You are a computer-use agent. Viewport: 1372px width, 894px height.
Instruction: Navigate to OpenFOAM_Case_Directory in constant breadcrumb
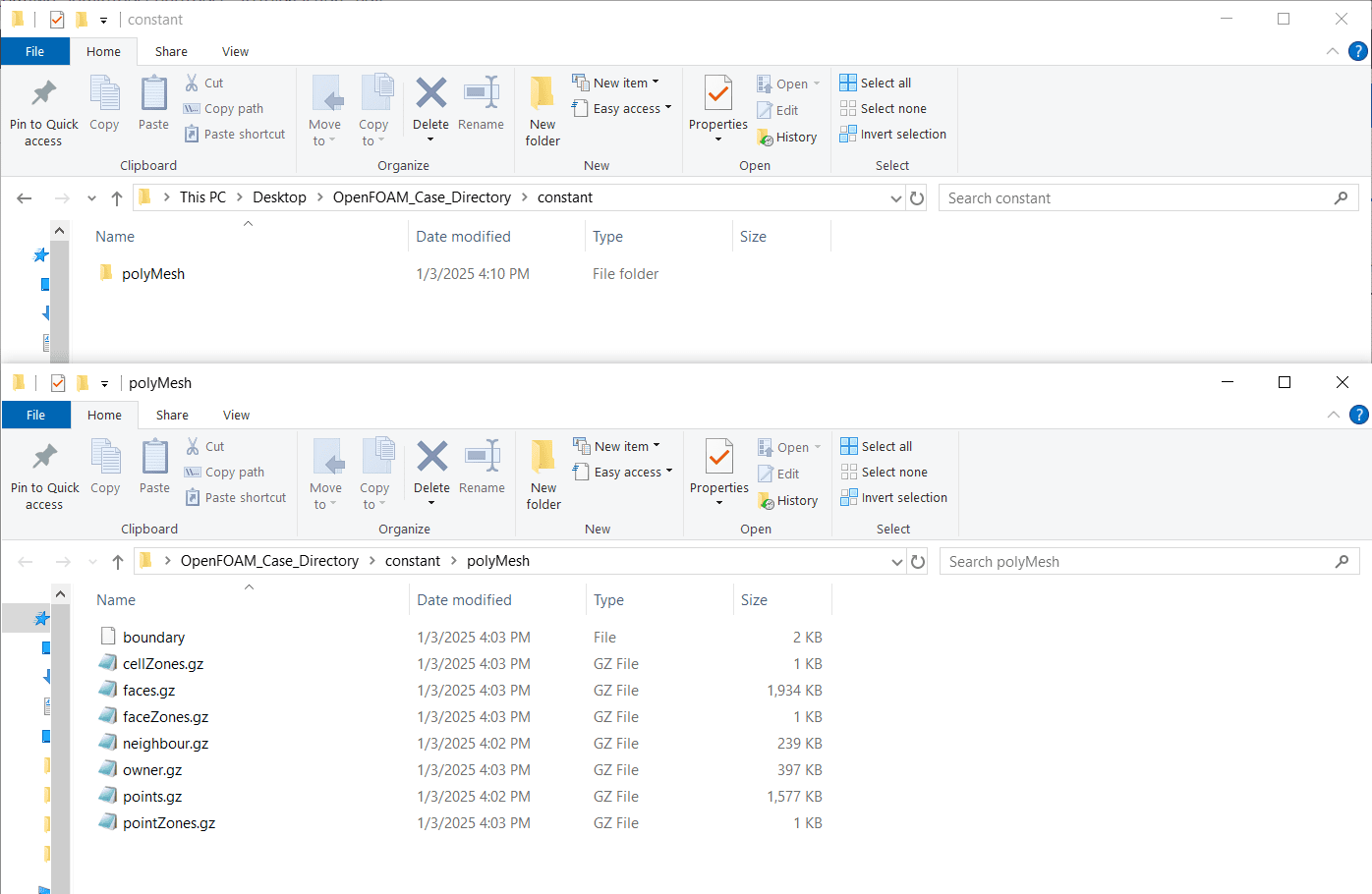(422, 197)
